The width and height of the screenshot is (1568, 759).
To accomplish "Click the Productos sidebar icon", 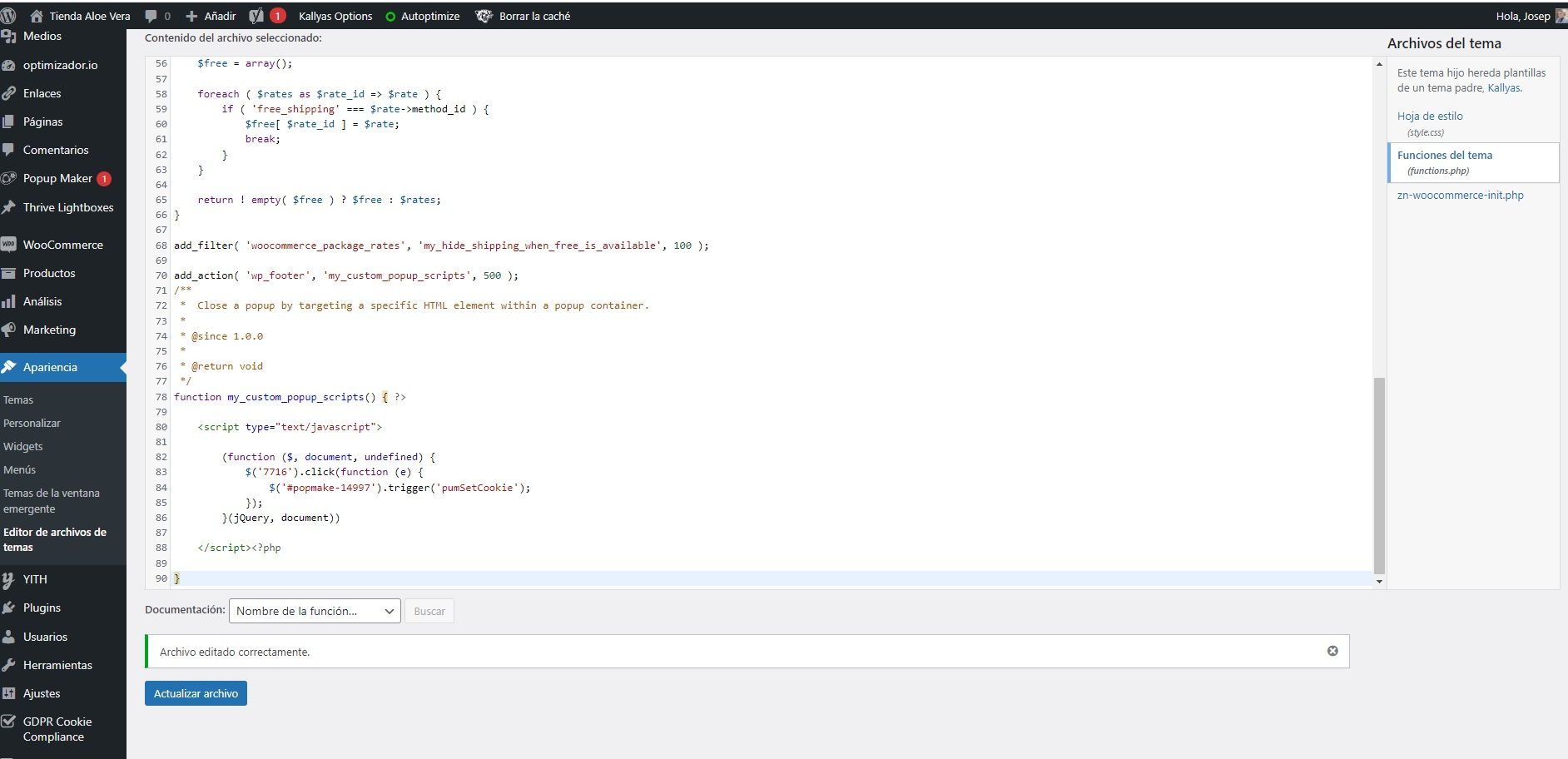I will click(x=8, y=273).
